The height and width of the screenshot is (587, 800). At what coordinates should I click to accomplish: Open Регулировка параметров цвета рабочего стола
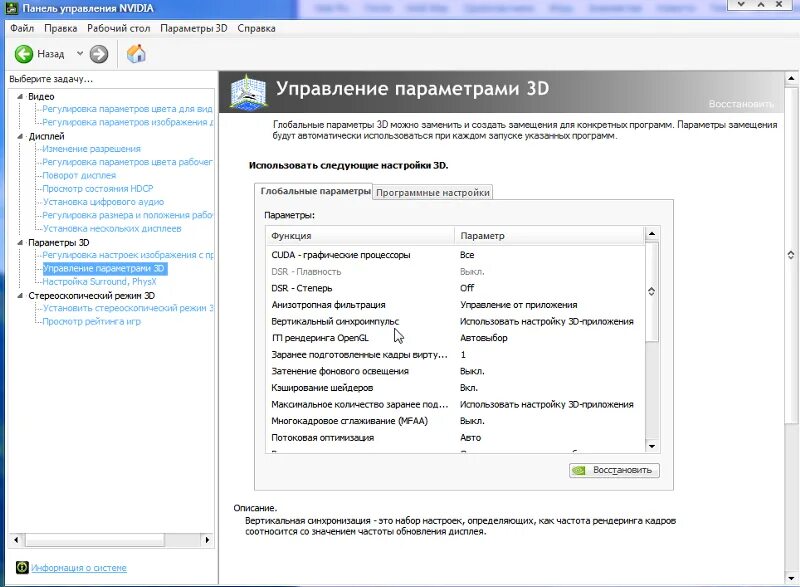(x=127, y=162)
